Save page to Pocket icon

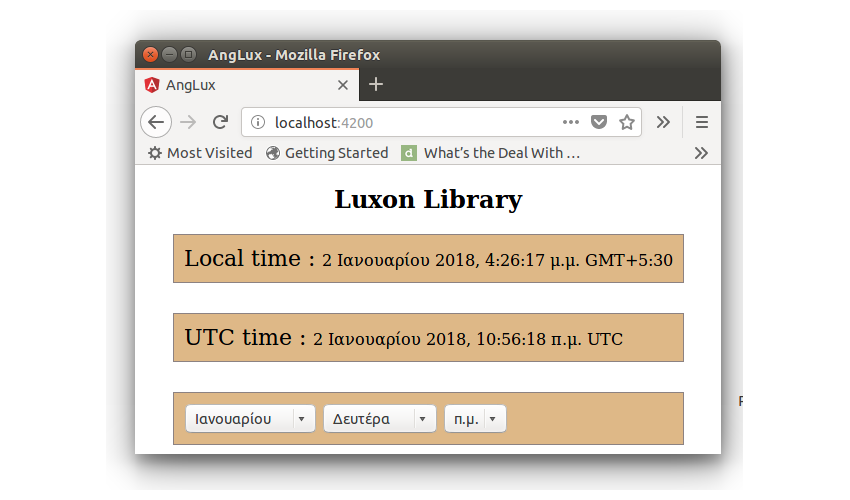[598, 122]
